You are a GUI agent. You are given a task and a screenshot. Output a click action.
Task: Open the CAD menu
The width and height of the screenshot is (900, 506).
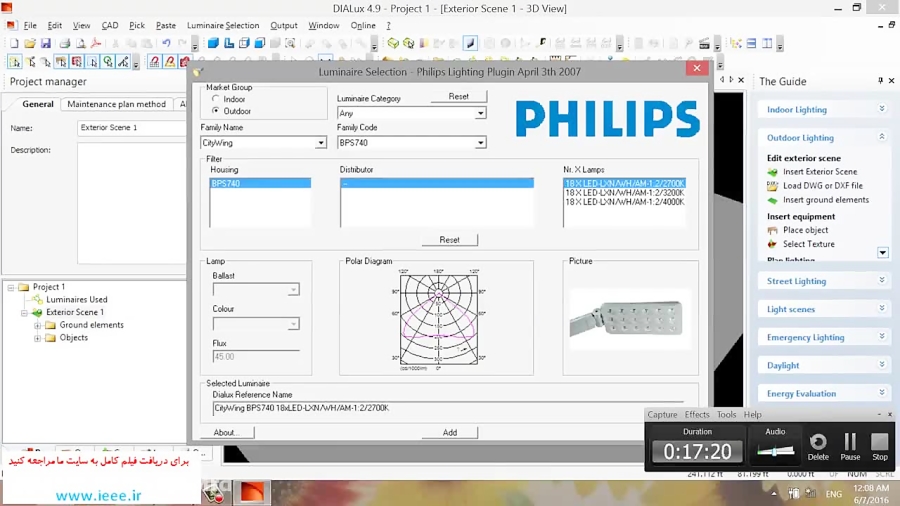pyautogui.click(x=110, y=26)
